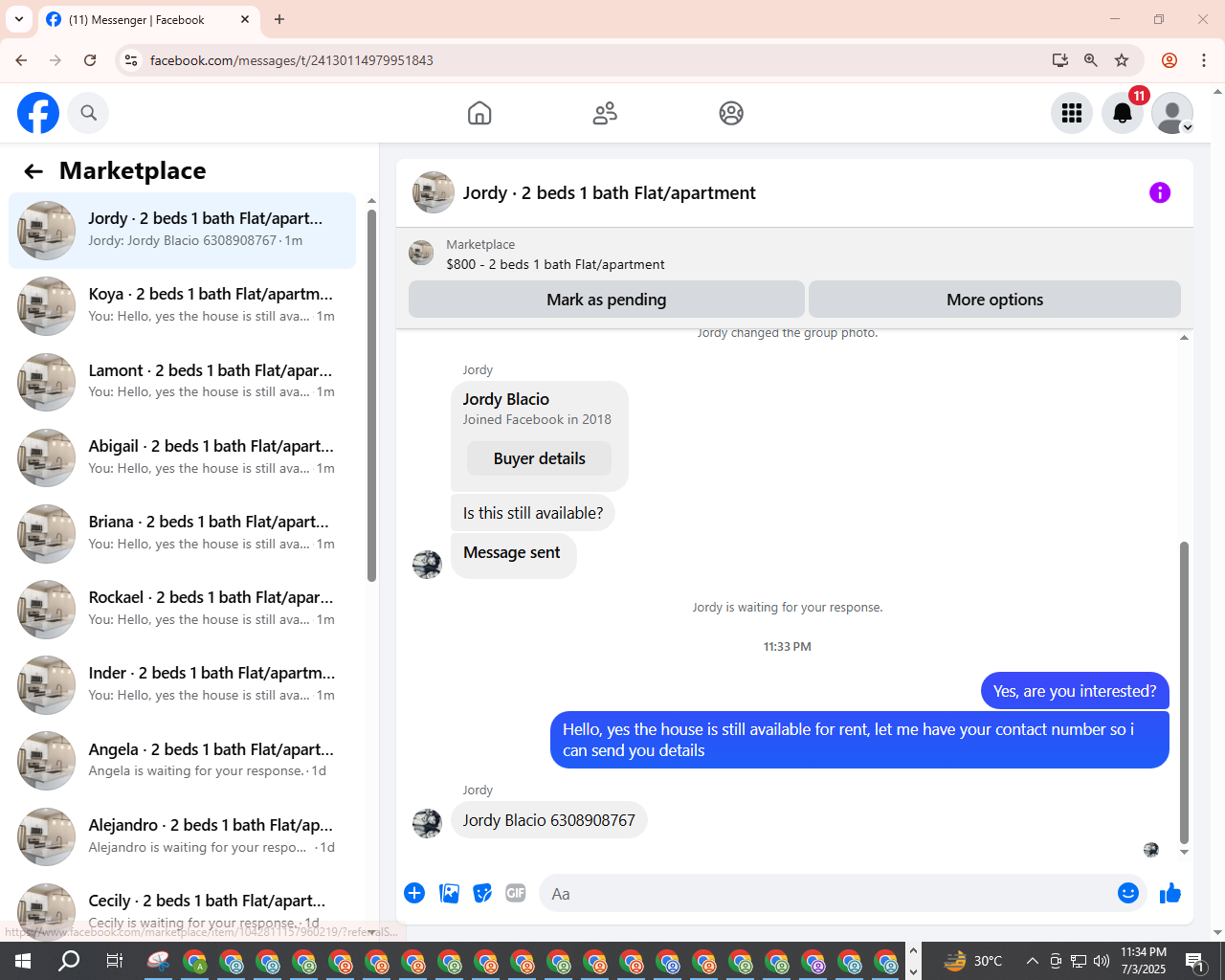Click Jordy's avatar in chat header
Viewport: 1225px width, 980px height.
tap(434, 192)
